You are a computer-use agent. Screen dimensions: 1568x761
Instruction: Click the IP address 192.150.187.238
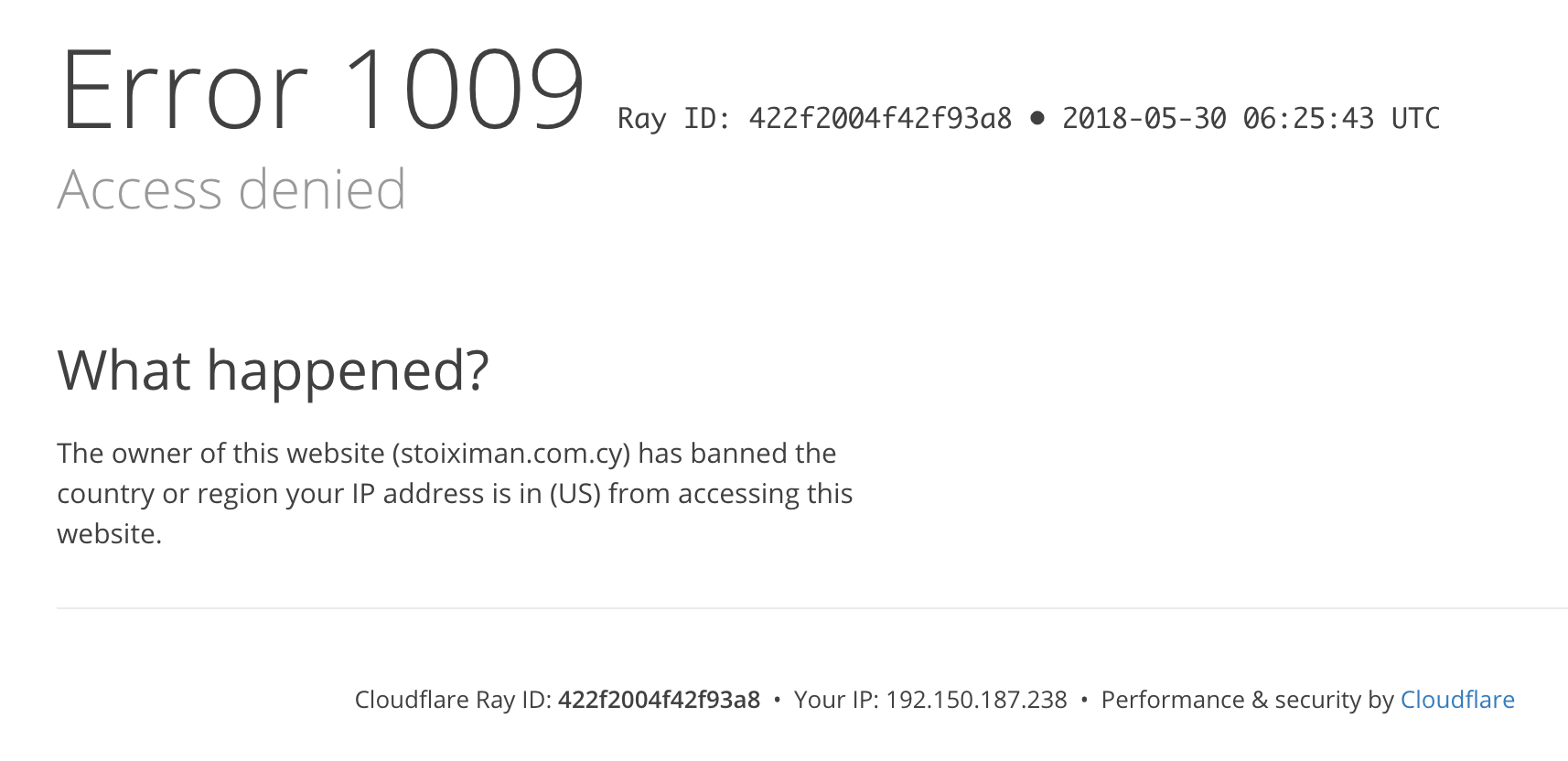coord(976,700)
